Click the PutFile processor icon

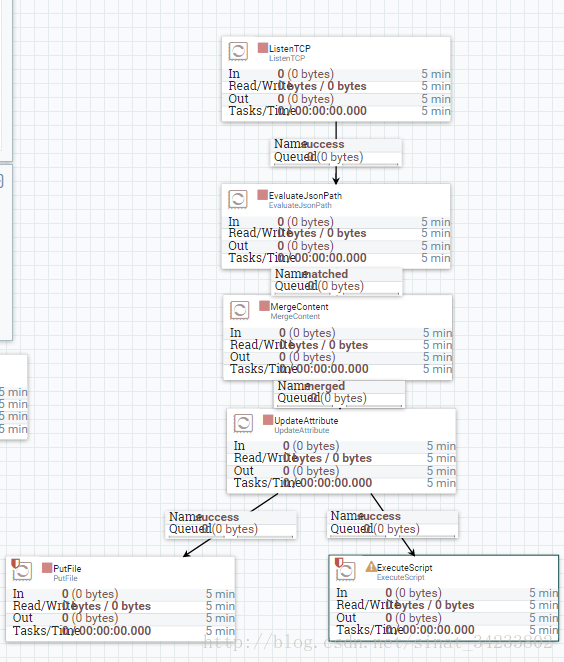coord(22,570)
